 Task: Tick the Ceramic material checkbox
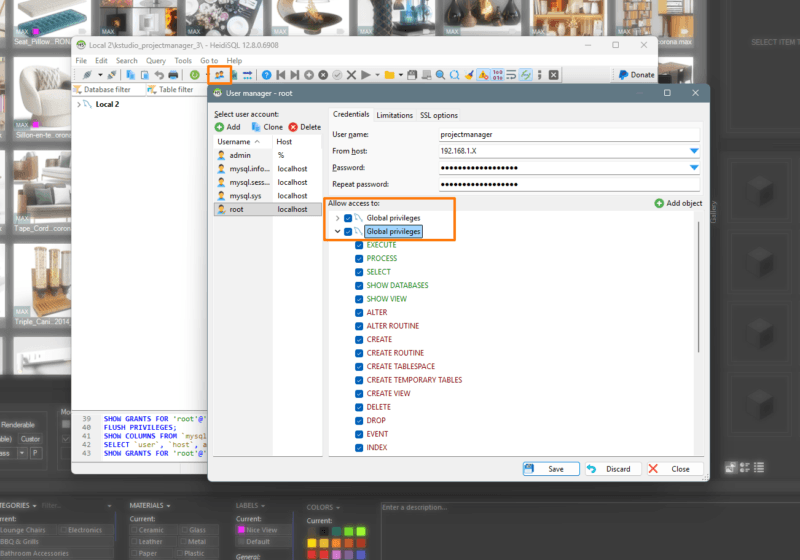pos(135,530)
